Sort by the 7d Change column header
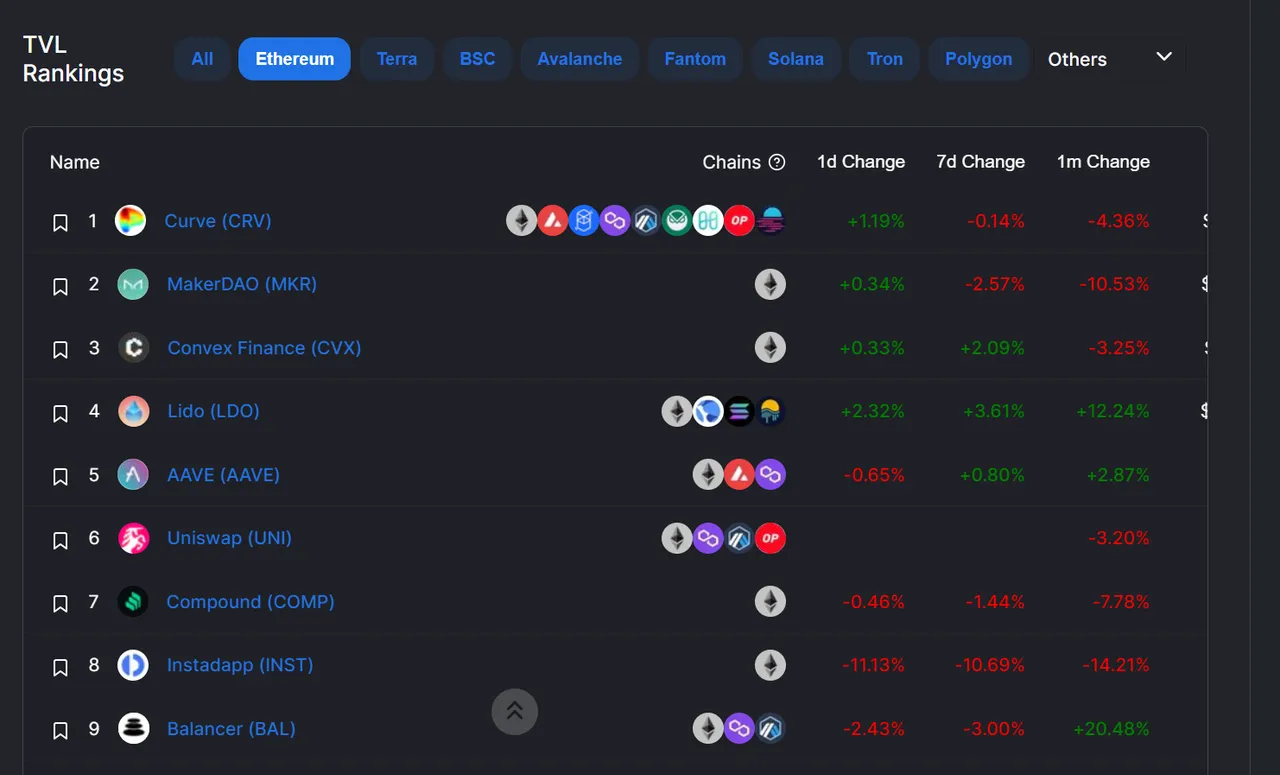 pyautogui.click(x=981, y=162)
